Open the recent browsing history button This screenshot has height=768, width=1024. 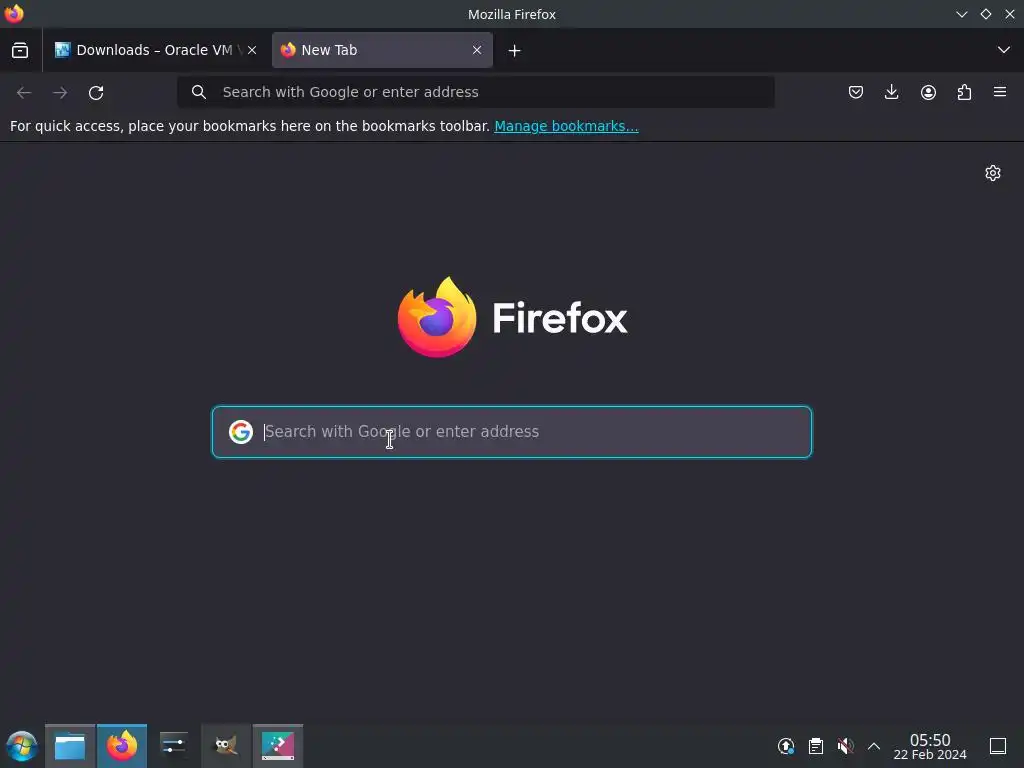pyautogui.click(x=20, y=50)
